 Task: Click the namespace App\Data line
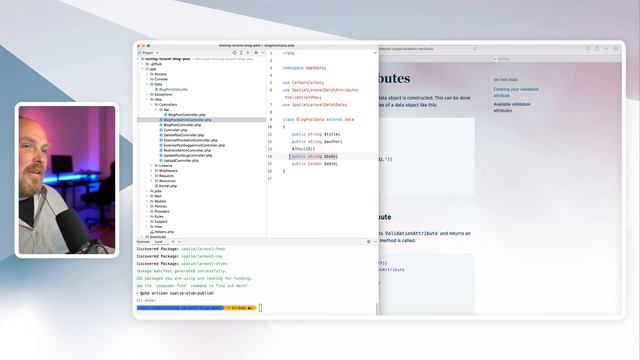pyautogui.click(x=304, y=68)
